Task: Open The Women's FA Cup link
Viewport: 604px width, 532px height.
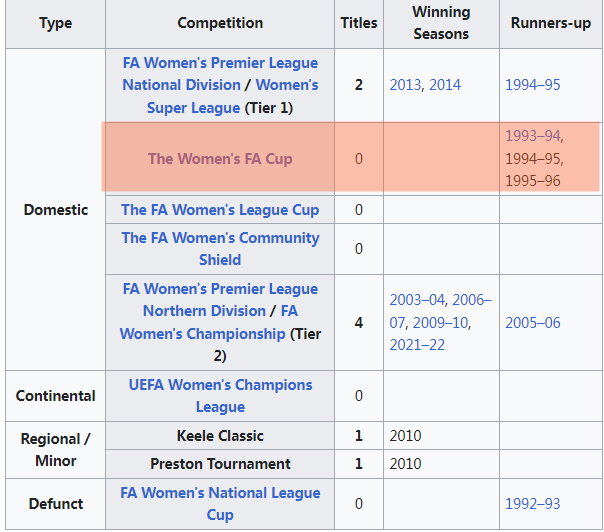Action: coord(220,159)
